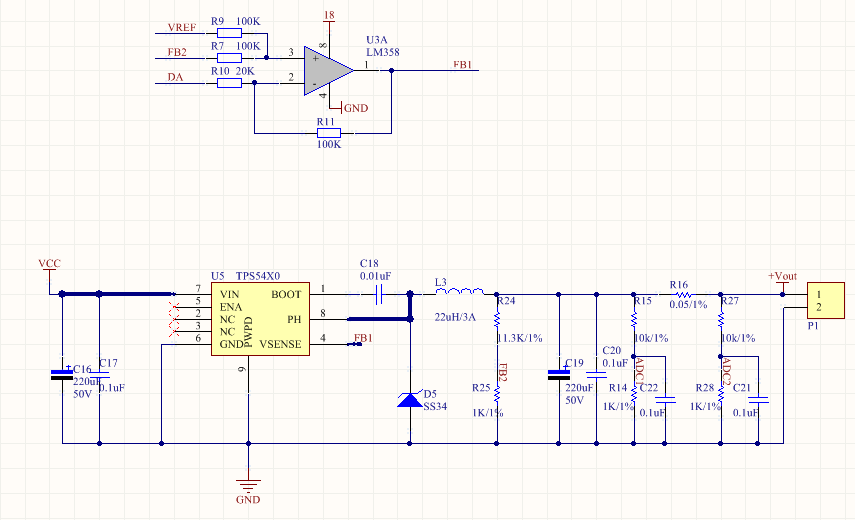Click the TPS54X0 regulator IC body

click(x=260, y=319)
